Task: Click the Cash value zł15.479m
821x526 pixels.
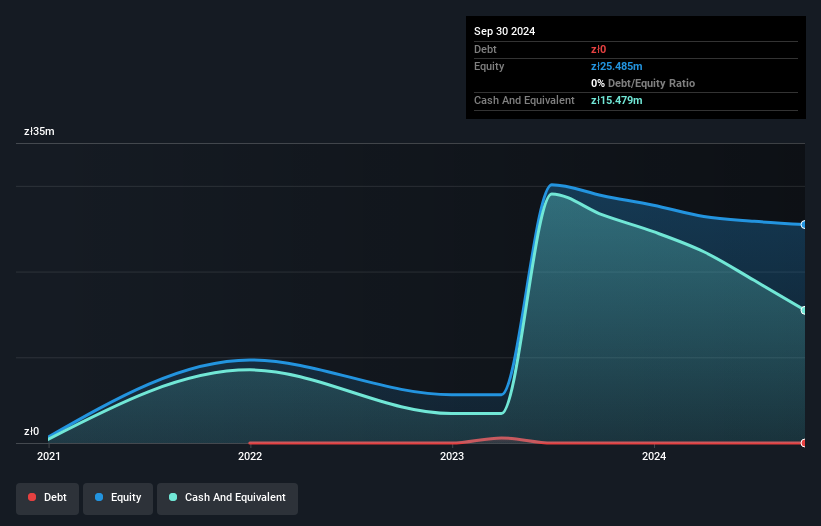Action: point(616,100)
